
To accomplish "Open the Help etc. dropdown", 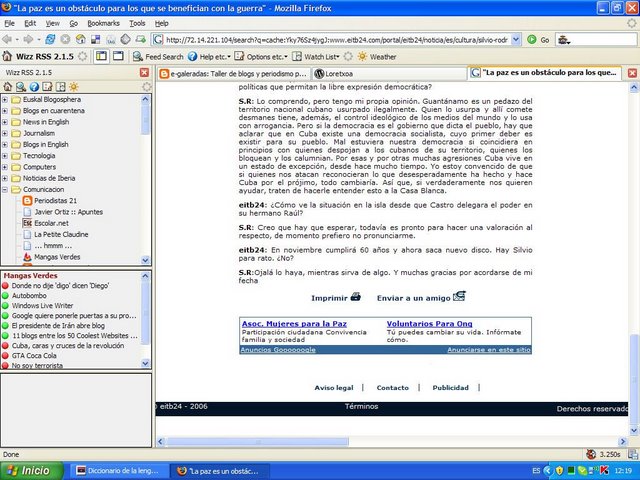I will coord(209,57).
